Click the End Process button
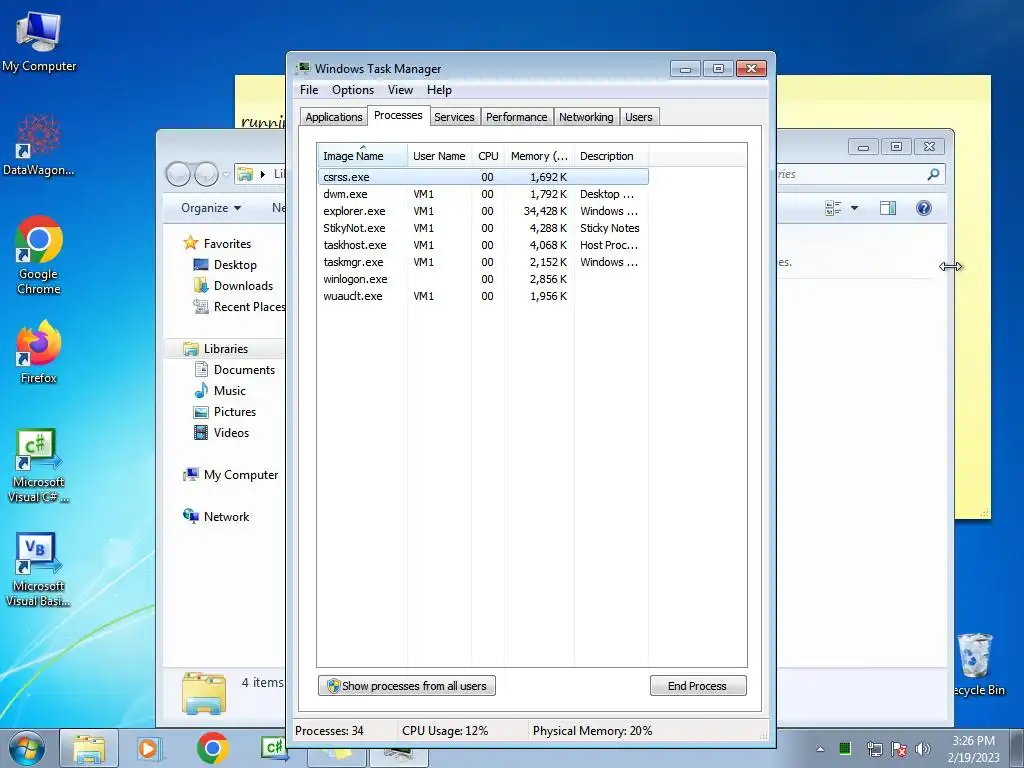 click(697, 686)
